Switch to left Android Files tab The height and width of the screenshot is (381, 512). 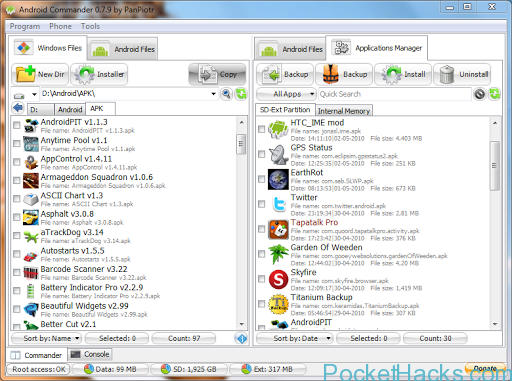pyautogui.click(x=123, y=49)
